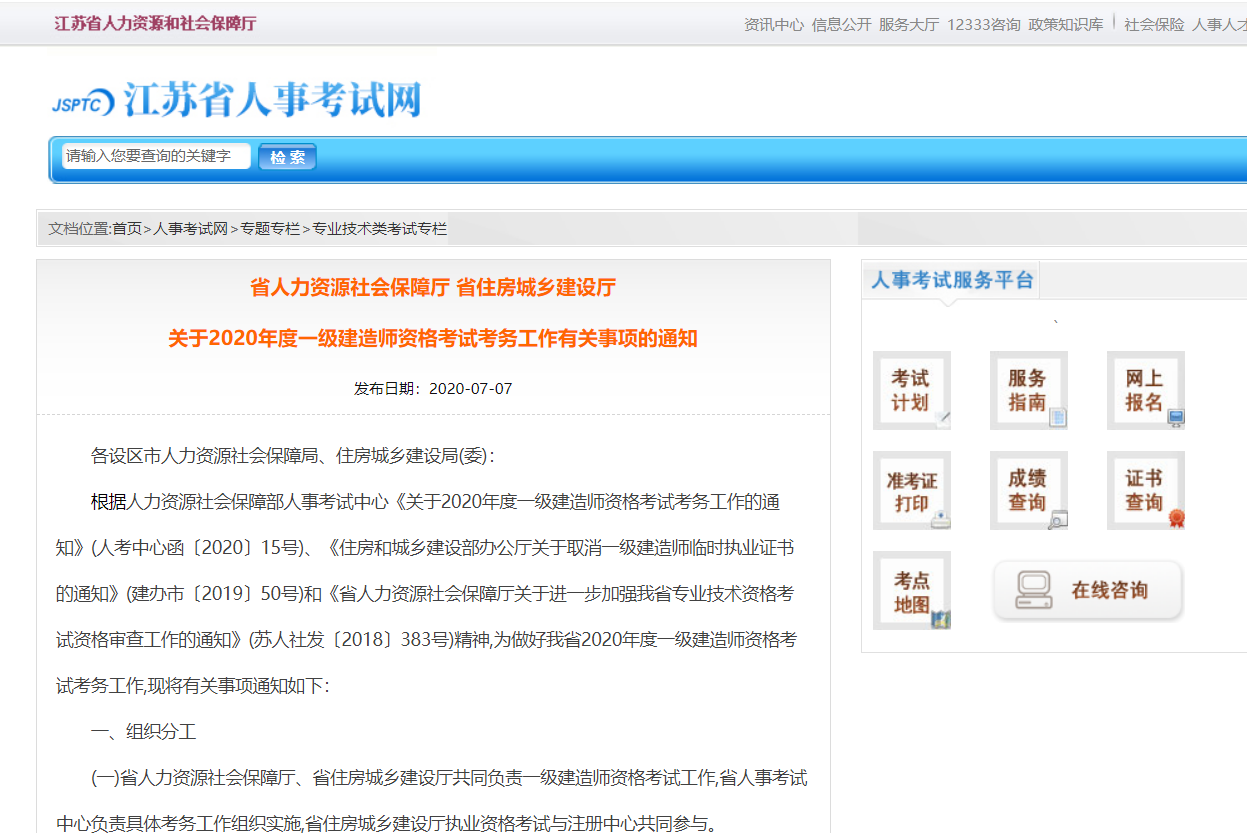Image resolution: width=1247 pixels, height=833 pixels.
Task: Open 社会保险 in top navigation
Action: pyautogui.click(x=1154, y=25)
